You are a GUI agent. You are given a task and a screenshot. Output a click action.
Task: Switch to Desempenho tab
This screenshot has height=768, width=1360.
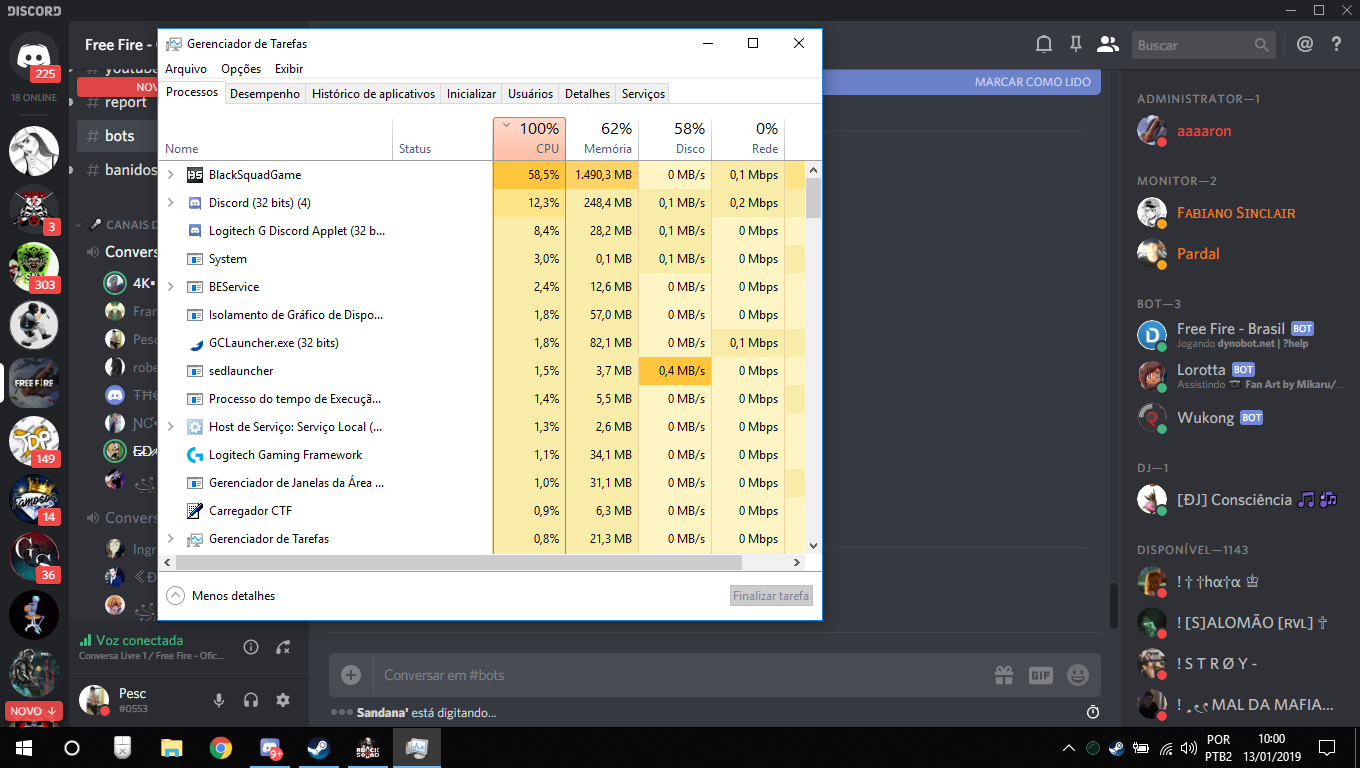pyautogui.click(x=264, y=94)
